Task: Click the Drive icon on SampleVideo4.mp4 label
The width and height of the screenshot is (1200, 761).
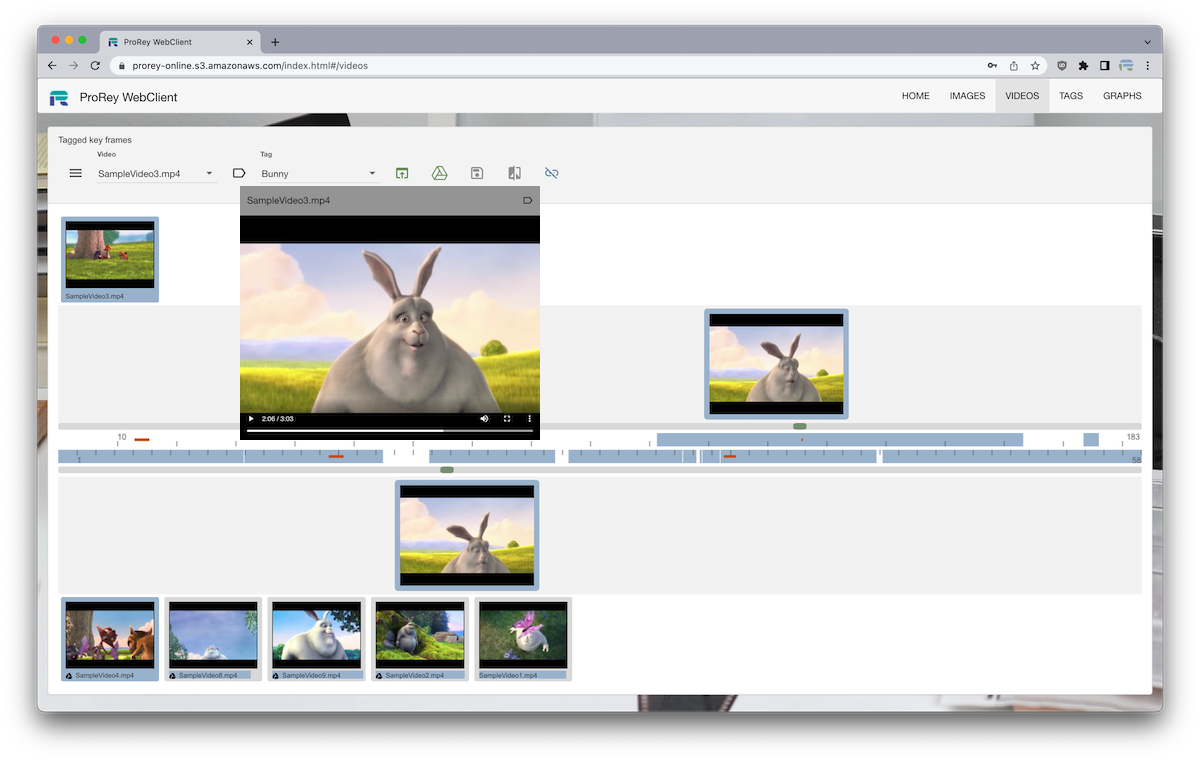Action: 70,676
